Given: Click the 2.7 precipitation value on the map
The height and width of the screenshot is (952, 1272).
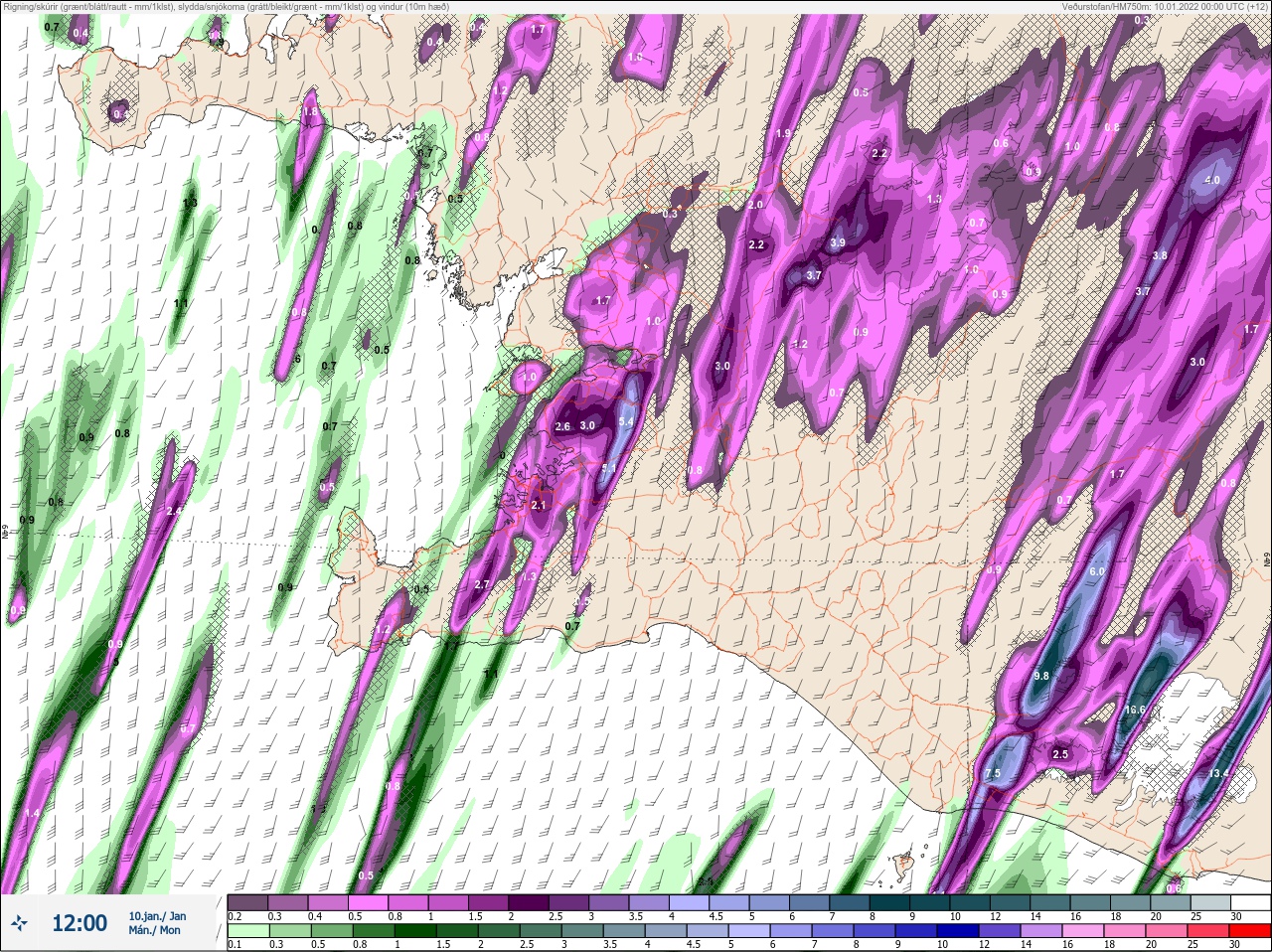Looking at the screenshot, I should 483,584.
